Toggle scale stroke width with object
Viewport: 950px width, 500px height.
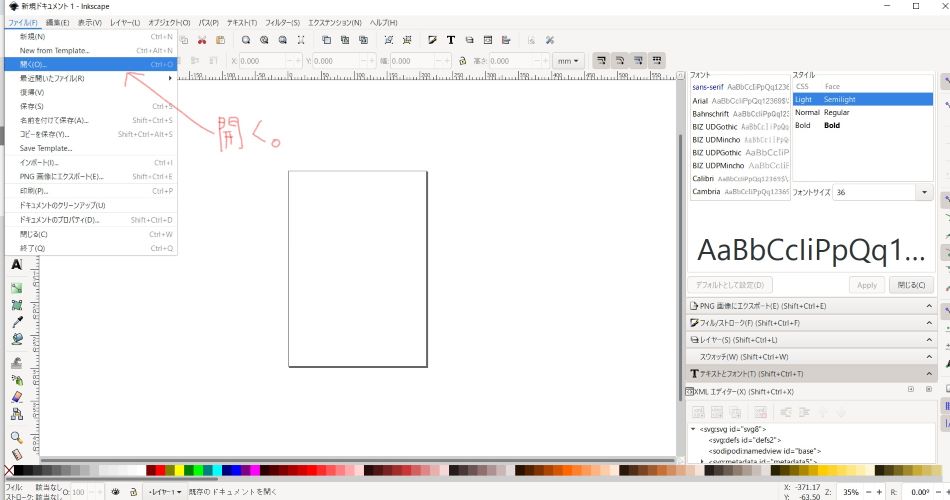601,60
